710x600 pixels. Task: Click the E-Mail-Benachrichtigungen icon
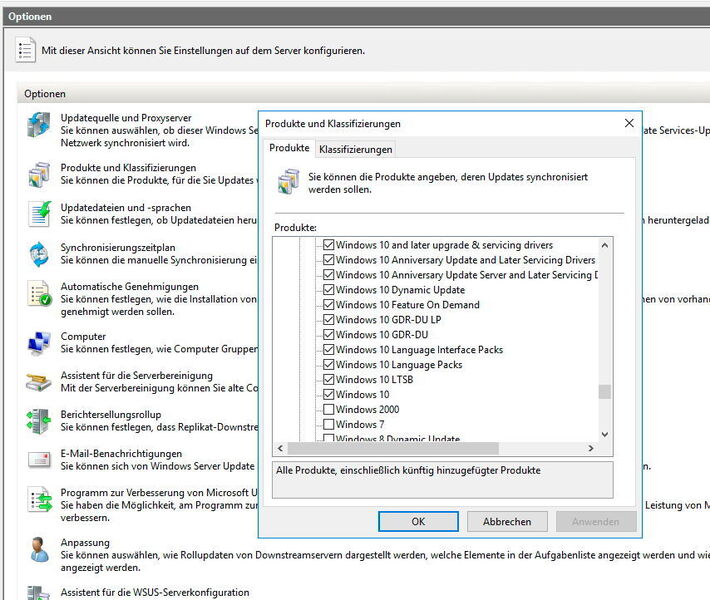coord(39,460)
